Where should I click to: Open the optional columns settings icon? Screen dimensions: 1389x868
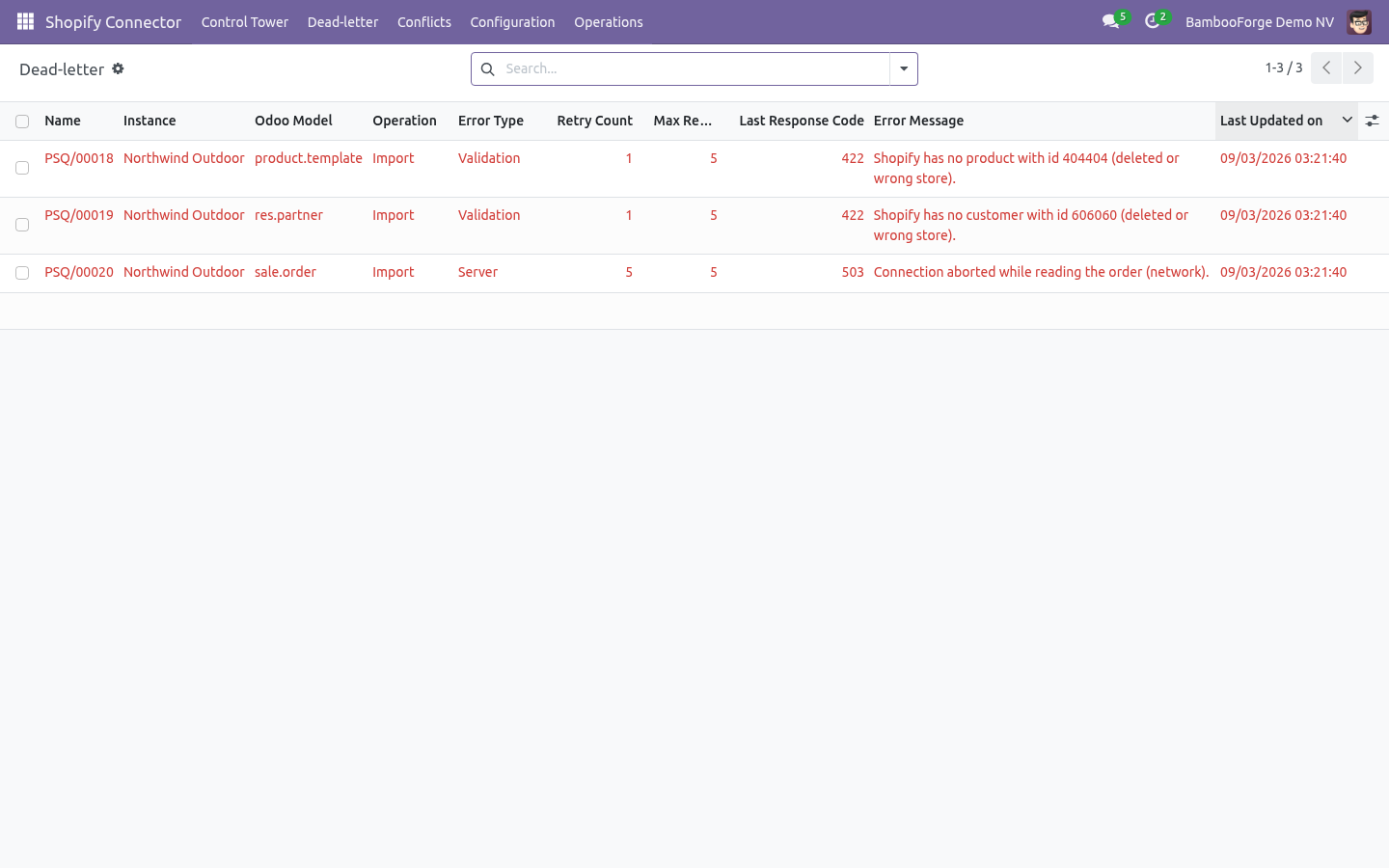(x=1372, y=121)
